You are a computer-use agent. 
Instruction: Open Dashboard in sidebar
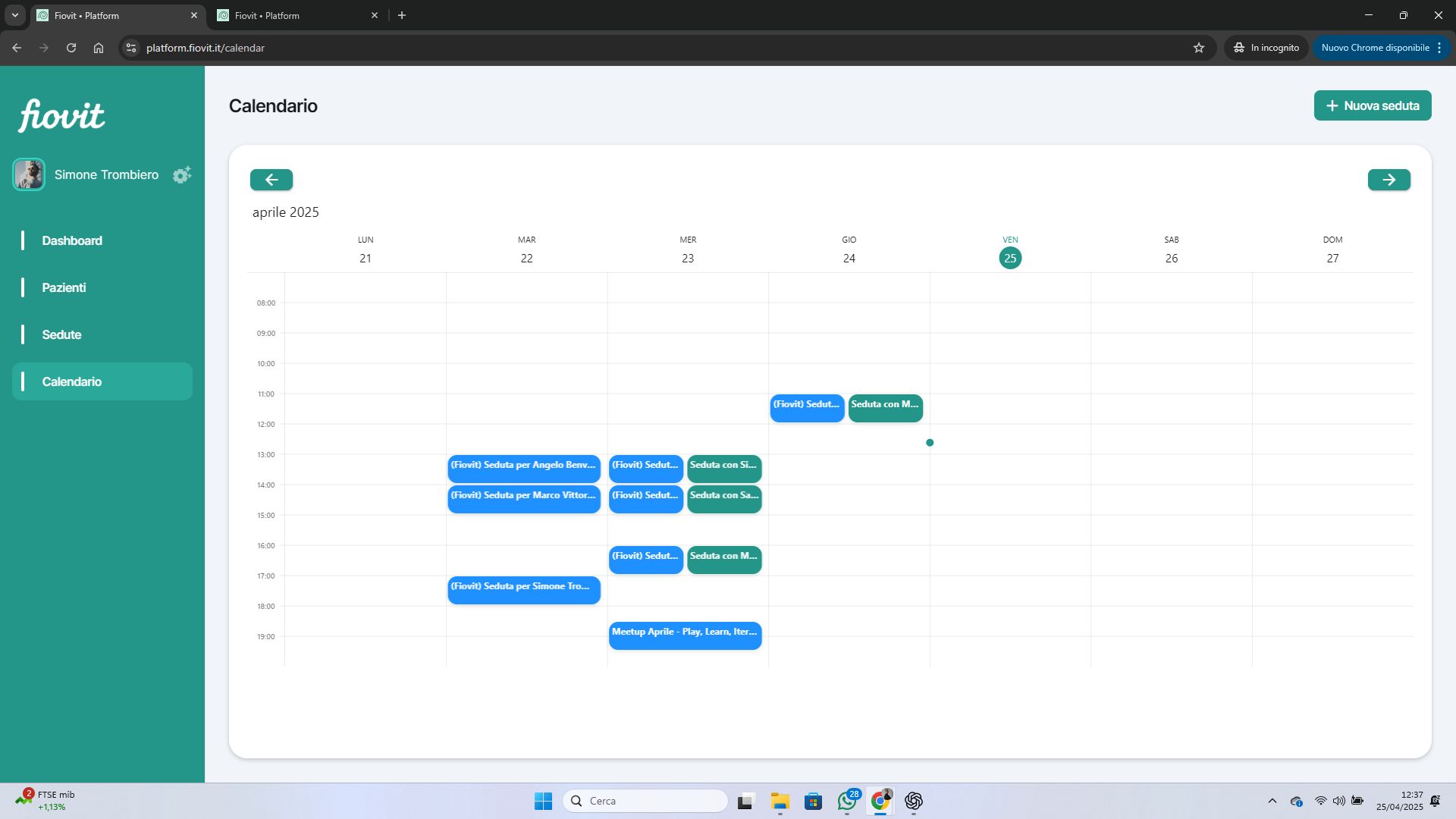[x=72, y=240]
